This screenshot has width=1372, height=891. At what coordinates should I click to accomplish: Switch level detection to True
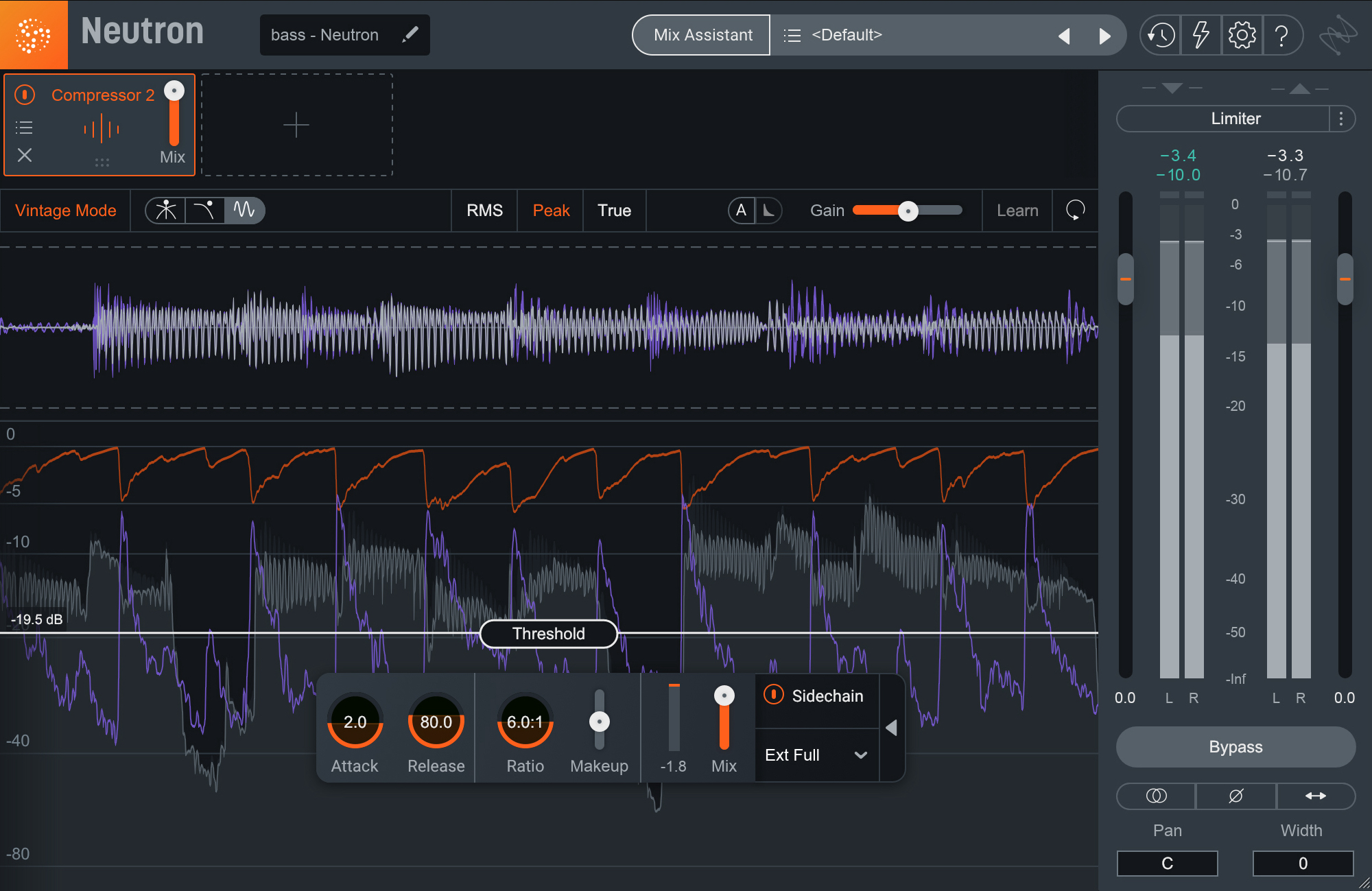615,211
